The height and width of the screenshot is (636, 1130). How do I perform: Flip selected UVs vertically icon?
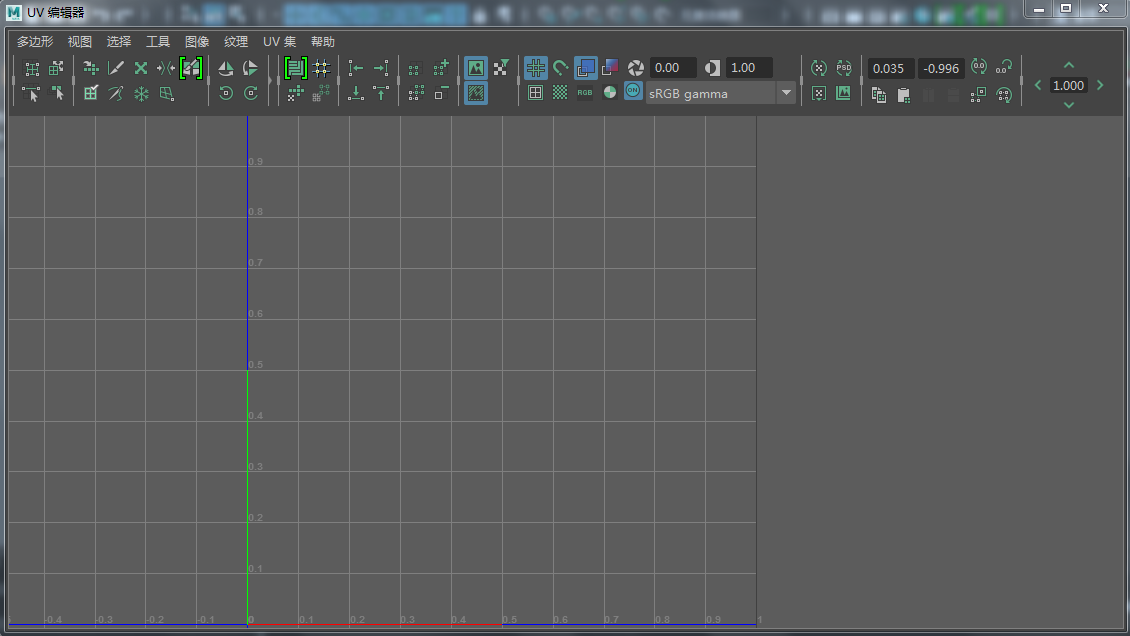click(x=250, y=68)
